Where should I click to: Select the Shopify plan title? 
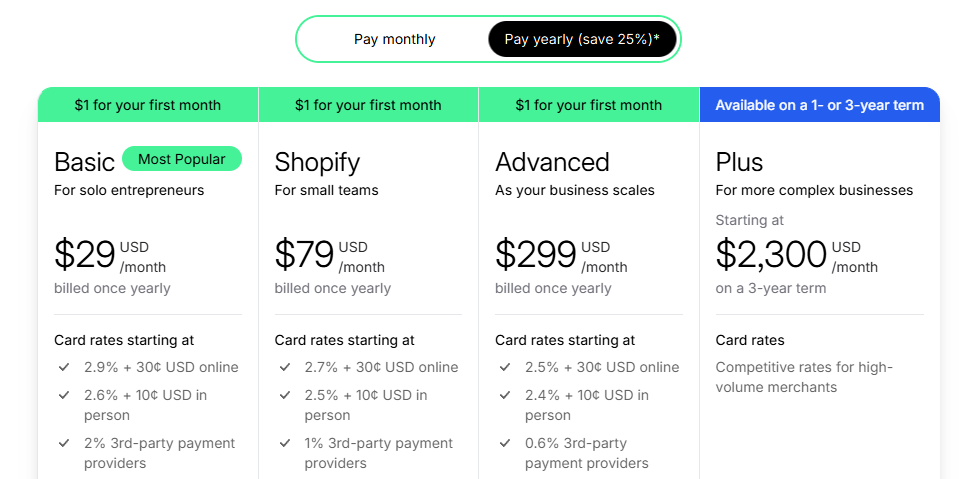pyautogui.click(x=317, y=162)
